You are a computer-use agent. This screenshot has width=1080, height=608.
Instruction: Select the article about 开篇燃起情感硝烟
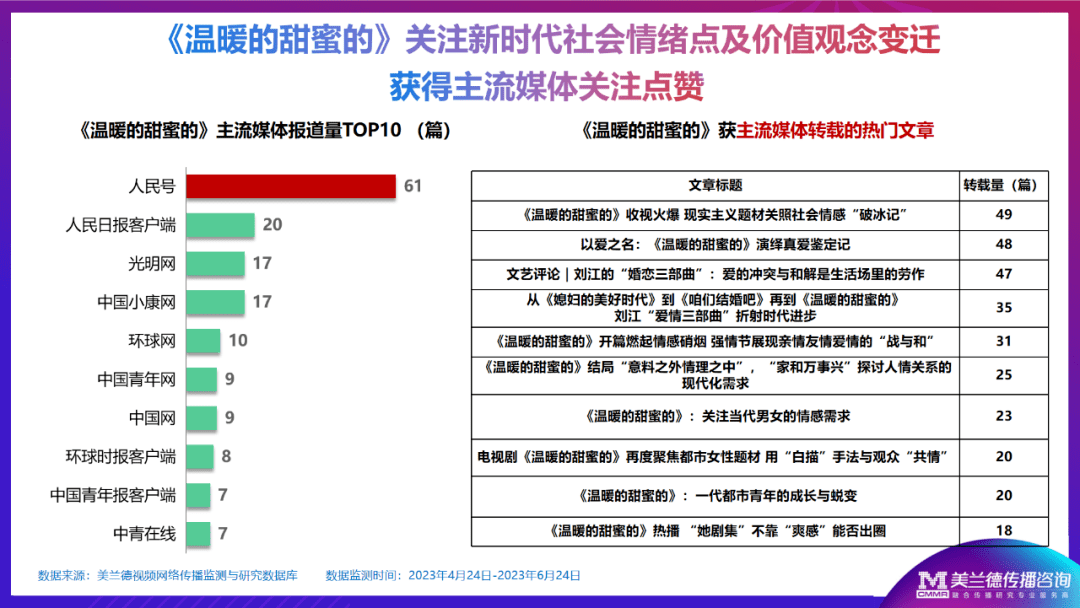pos(715,342)
